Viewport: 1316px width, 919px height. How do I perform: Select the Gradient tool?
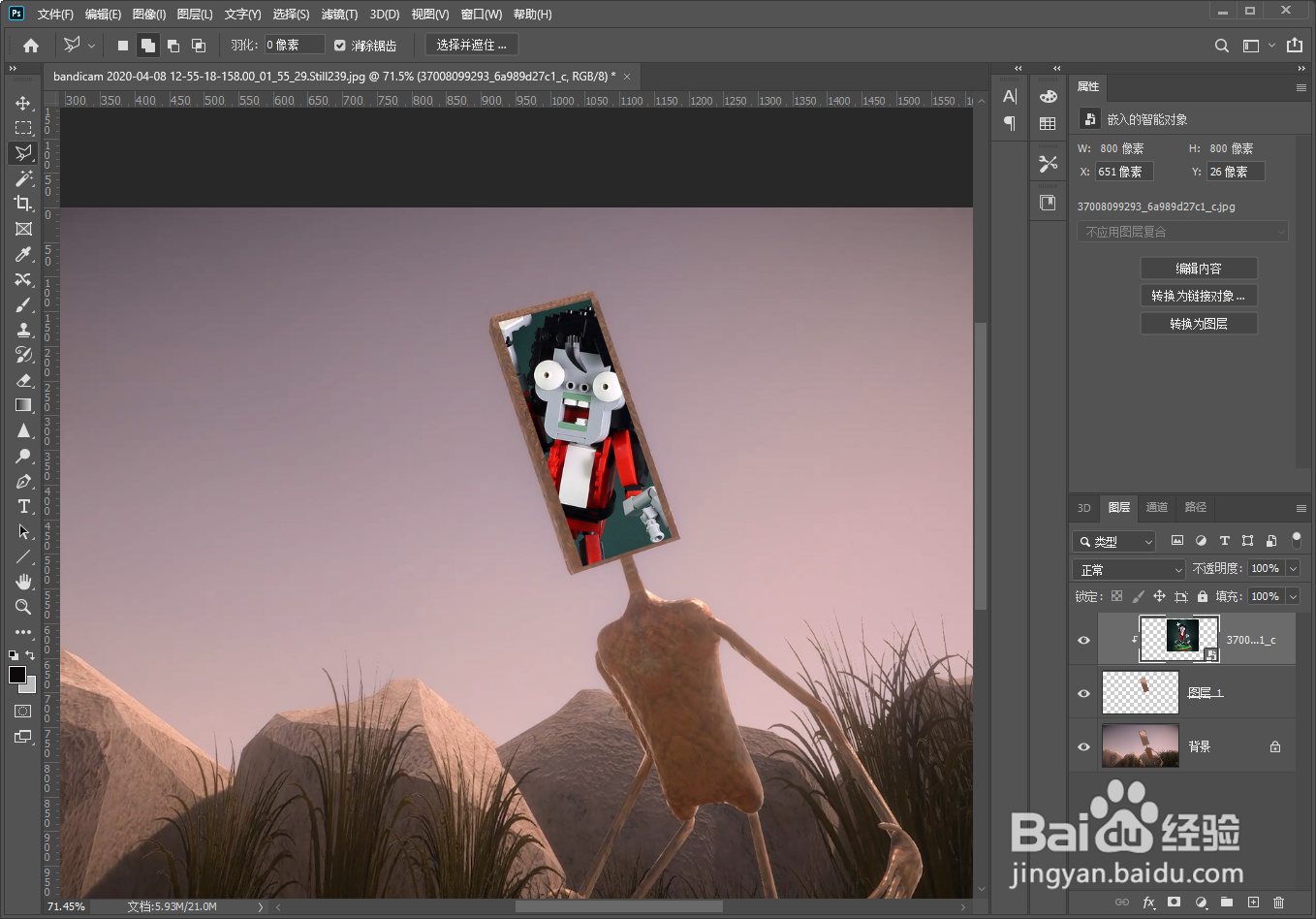tap(23, 405)
